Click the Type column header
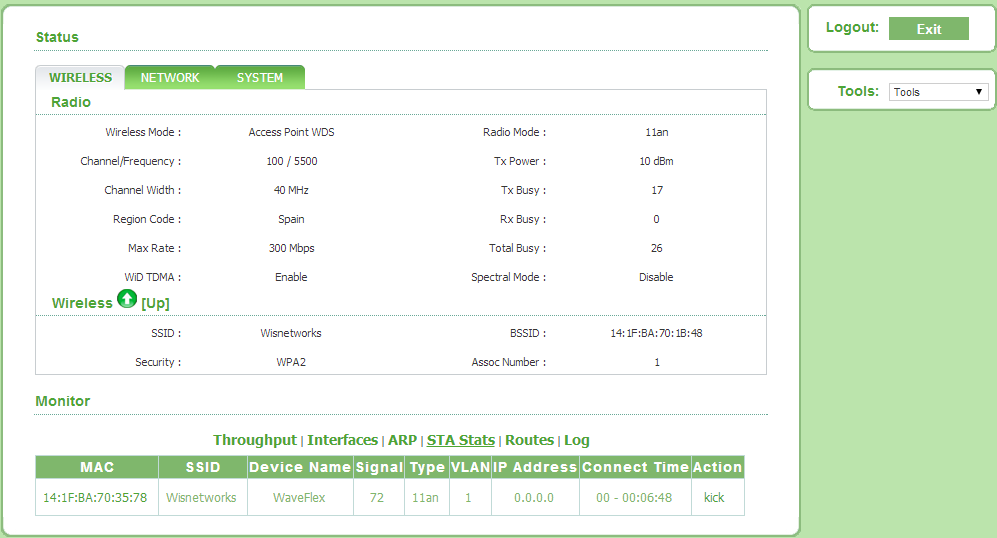Image resolution: width=997 pixels, height=538 pixels. 427,467
